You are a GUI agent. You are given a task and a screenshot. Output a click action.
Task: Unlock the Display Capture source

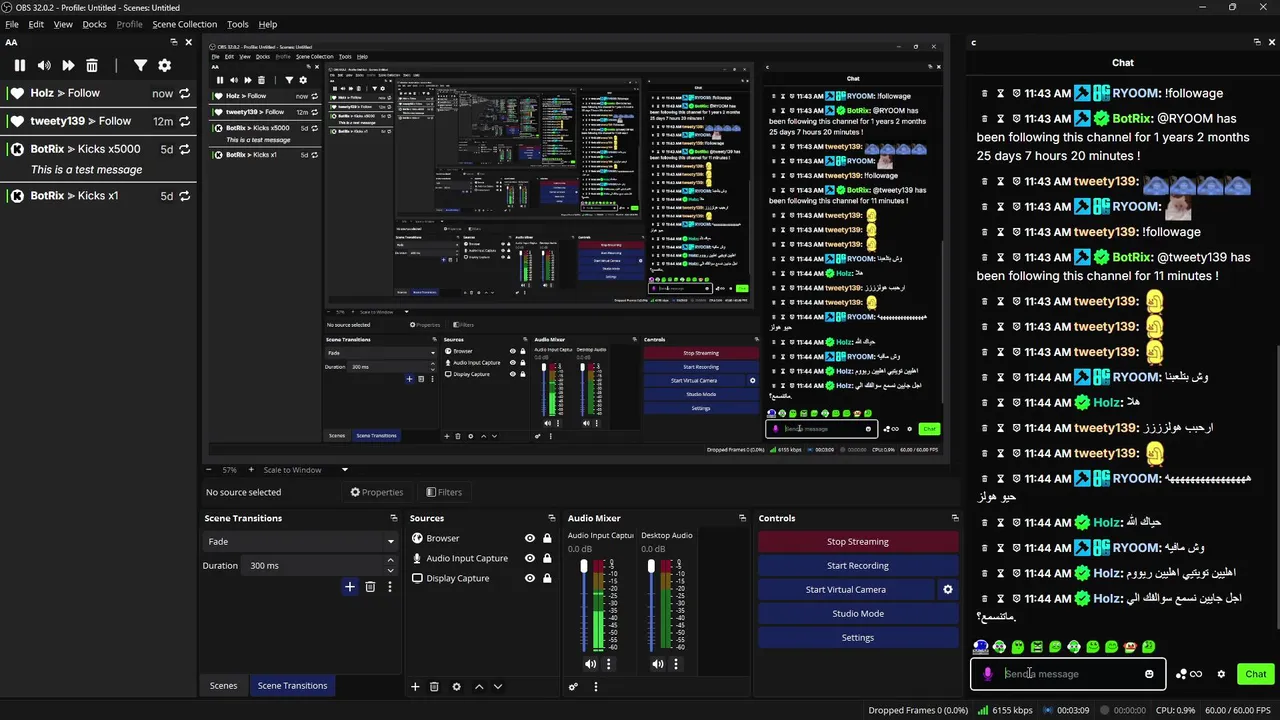547,578
